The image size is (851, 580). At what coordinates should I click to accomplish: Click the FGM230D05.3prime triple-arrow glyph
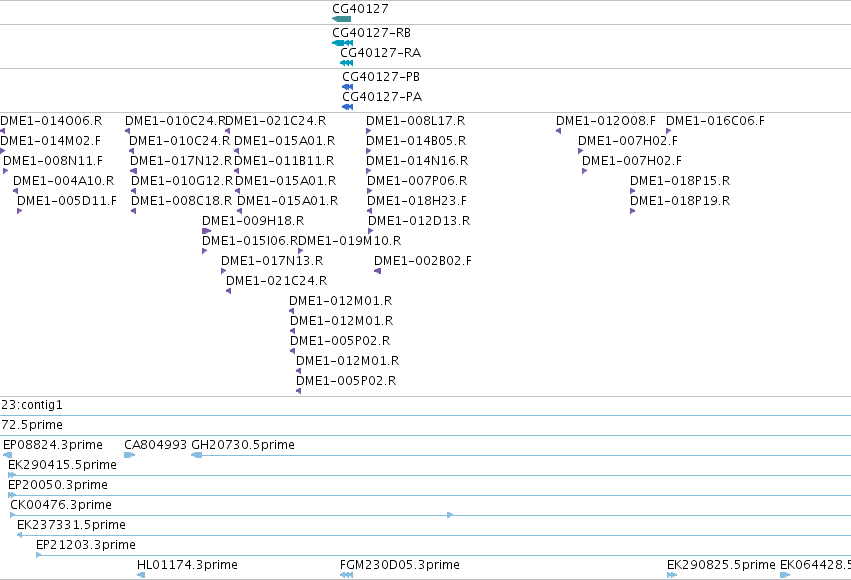pyautogui.click(x=346, y=575)
